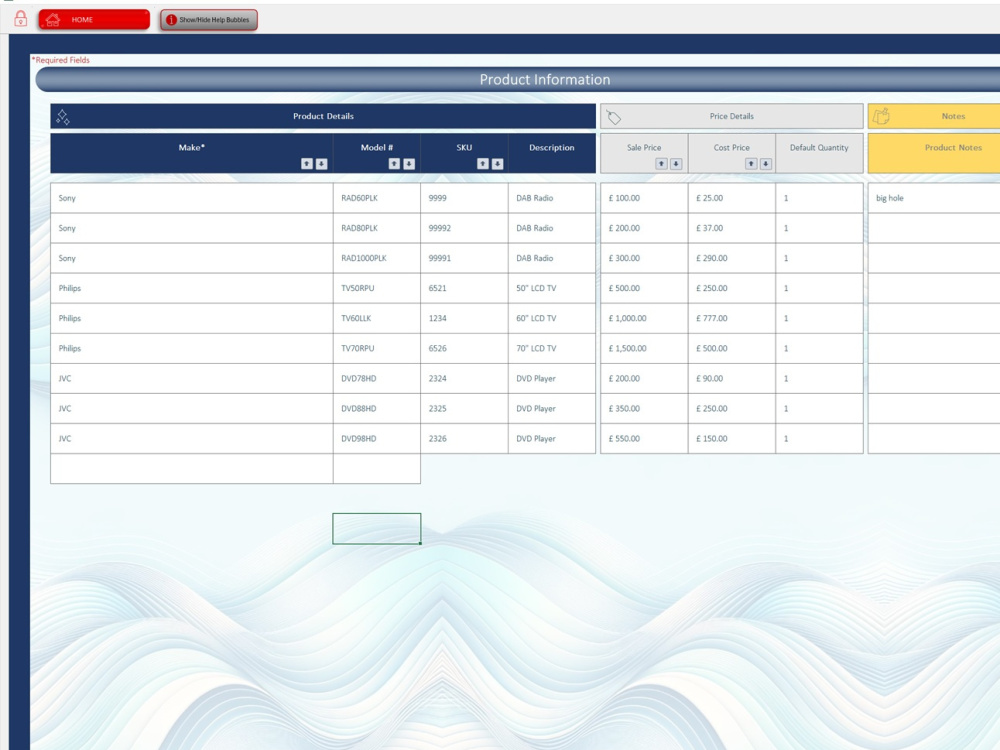
Task: Click the price tag icon in Price Details
Action: 614,117
